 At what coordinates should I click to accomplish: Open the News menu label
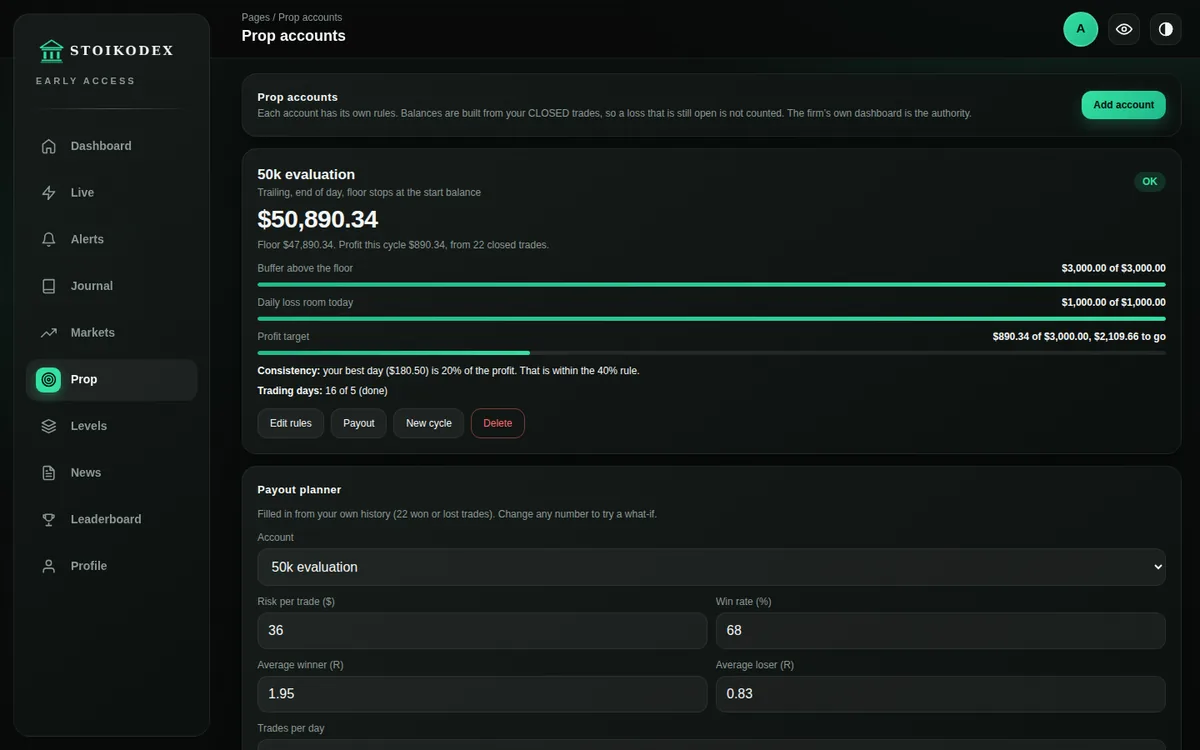click(85, 473)
